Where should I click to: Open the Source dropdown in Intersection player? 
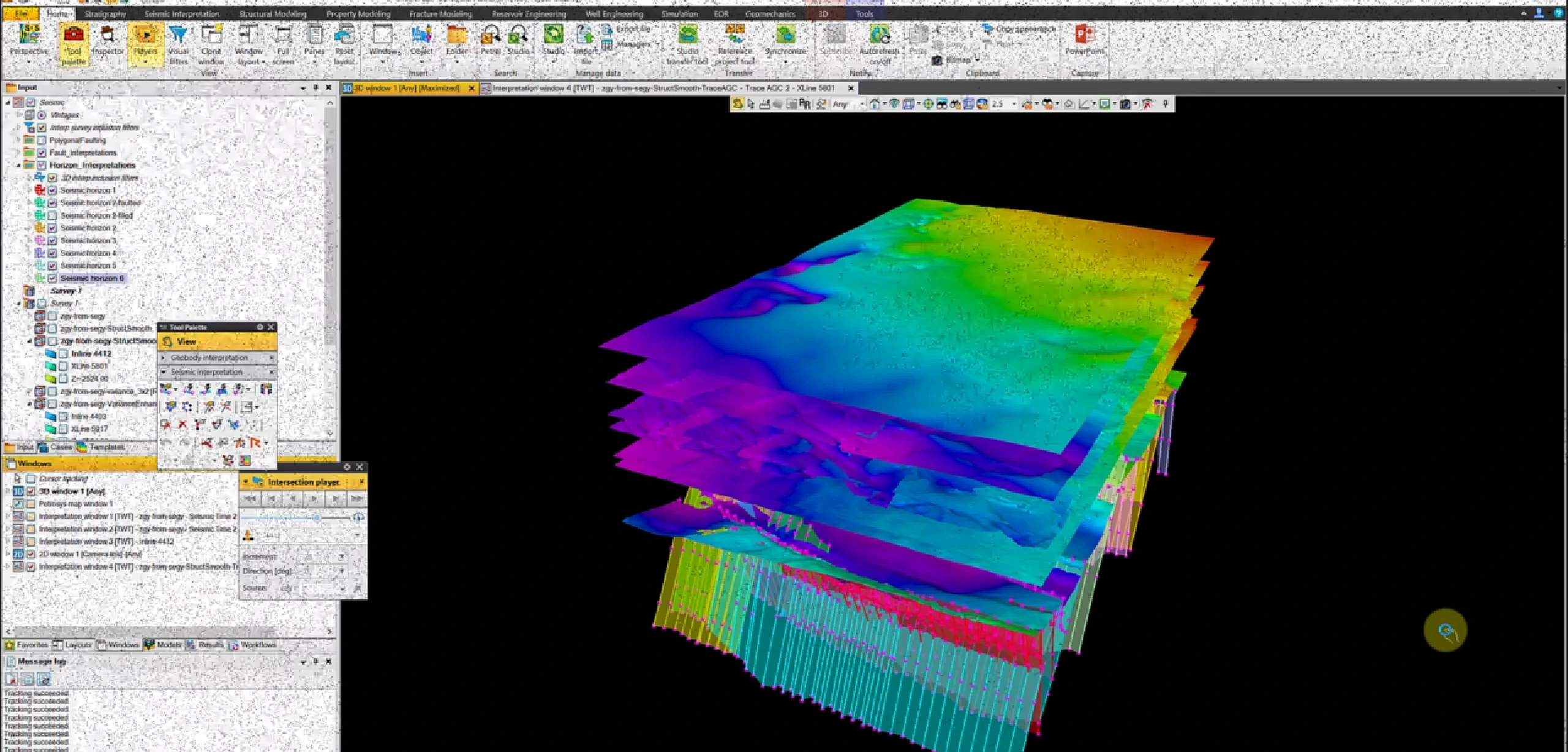coord(342,588)
